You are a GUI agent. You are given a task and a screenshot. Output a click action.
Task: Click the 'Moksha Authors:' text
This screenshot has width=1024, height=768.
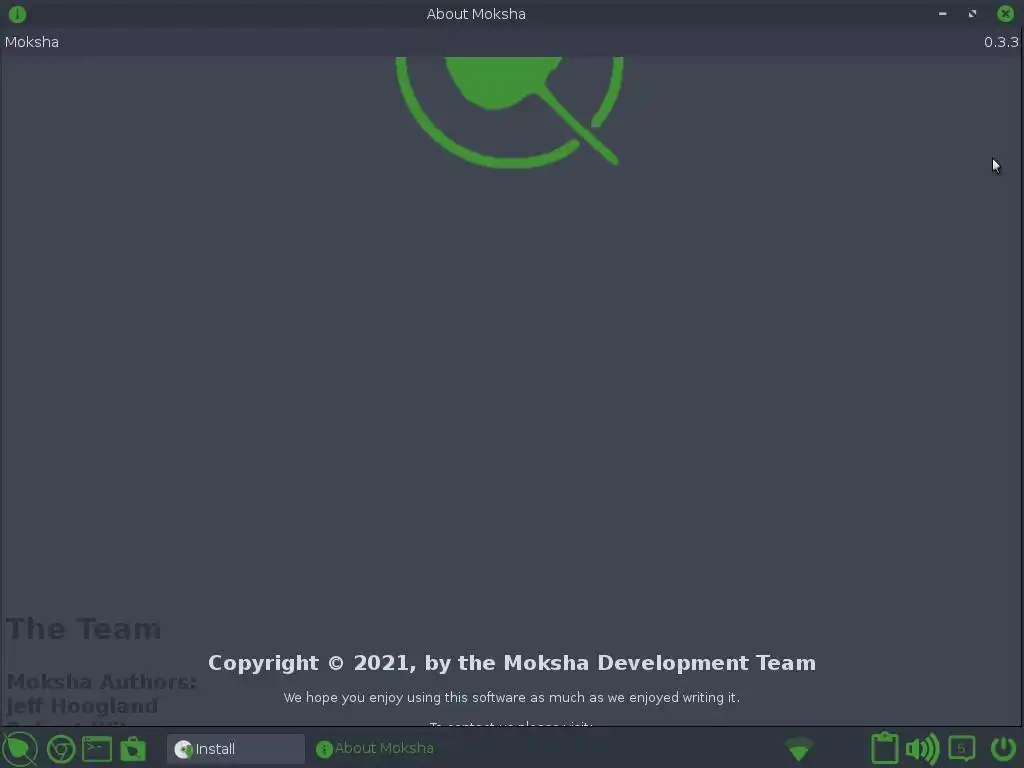[x=101, y=682]
